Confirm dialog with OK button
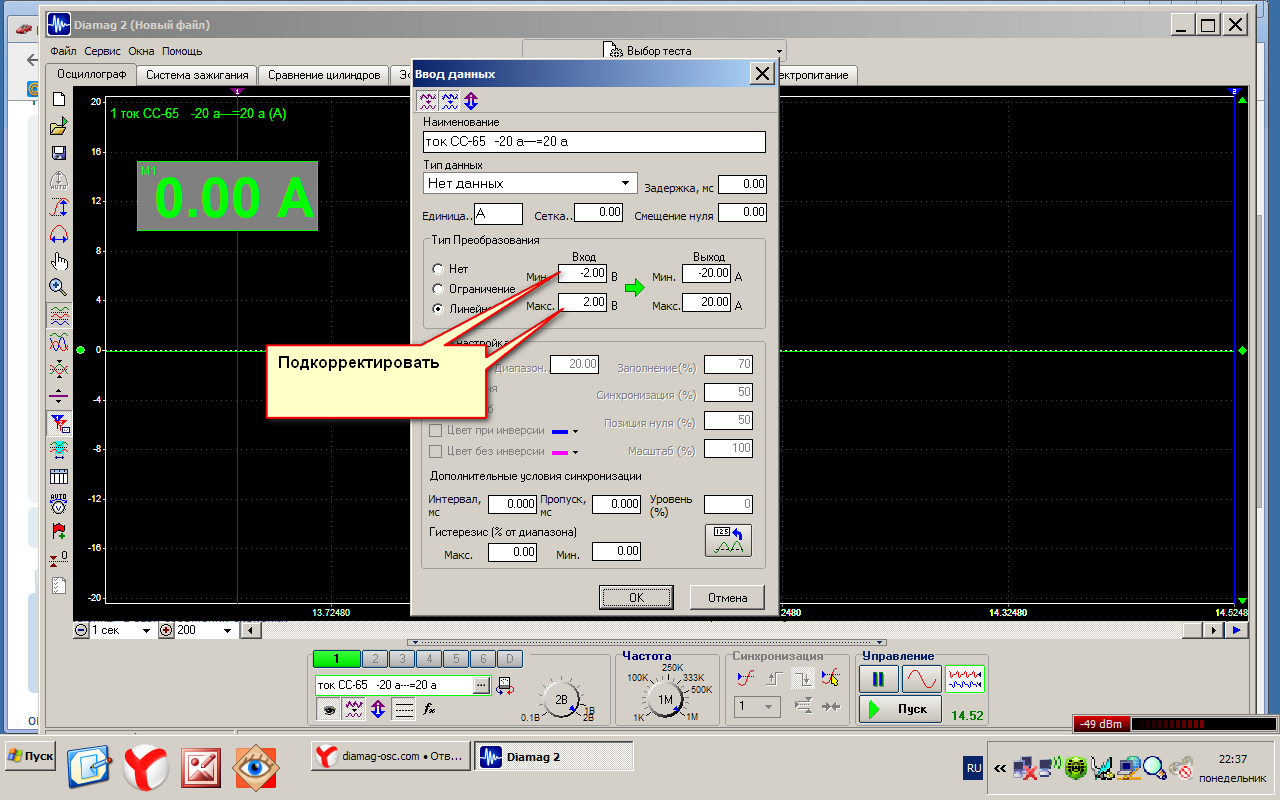Screen dimensions: 1280x800 click(x=637, y=597)
